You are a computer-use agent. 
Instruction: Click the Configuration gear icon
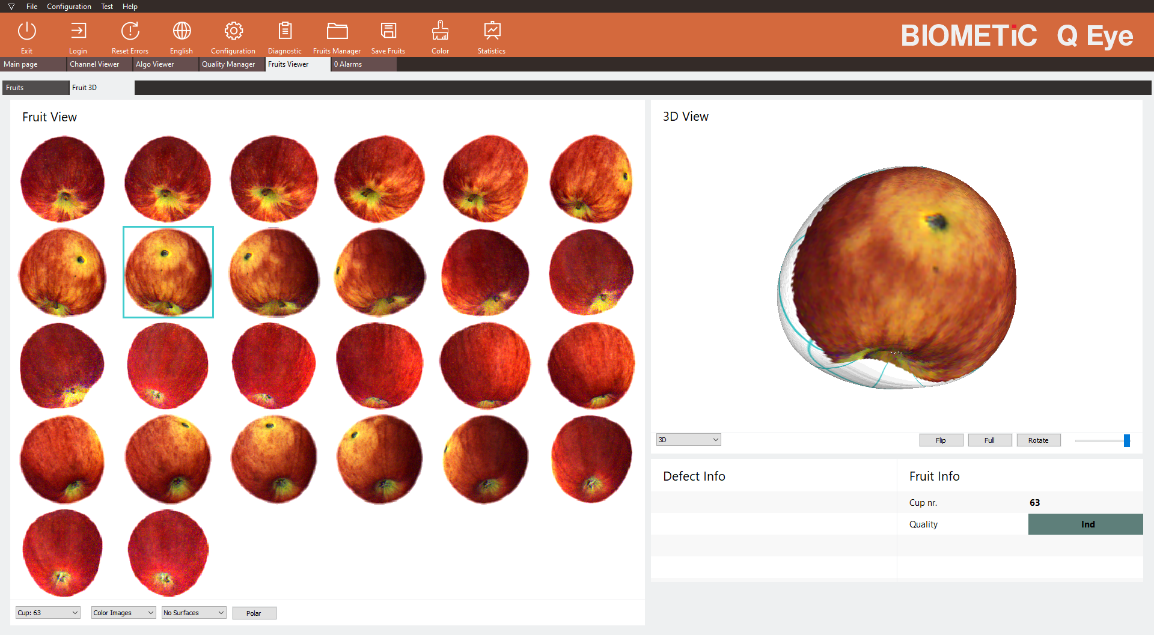pyautogui.click(x=233, y=32)
